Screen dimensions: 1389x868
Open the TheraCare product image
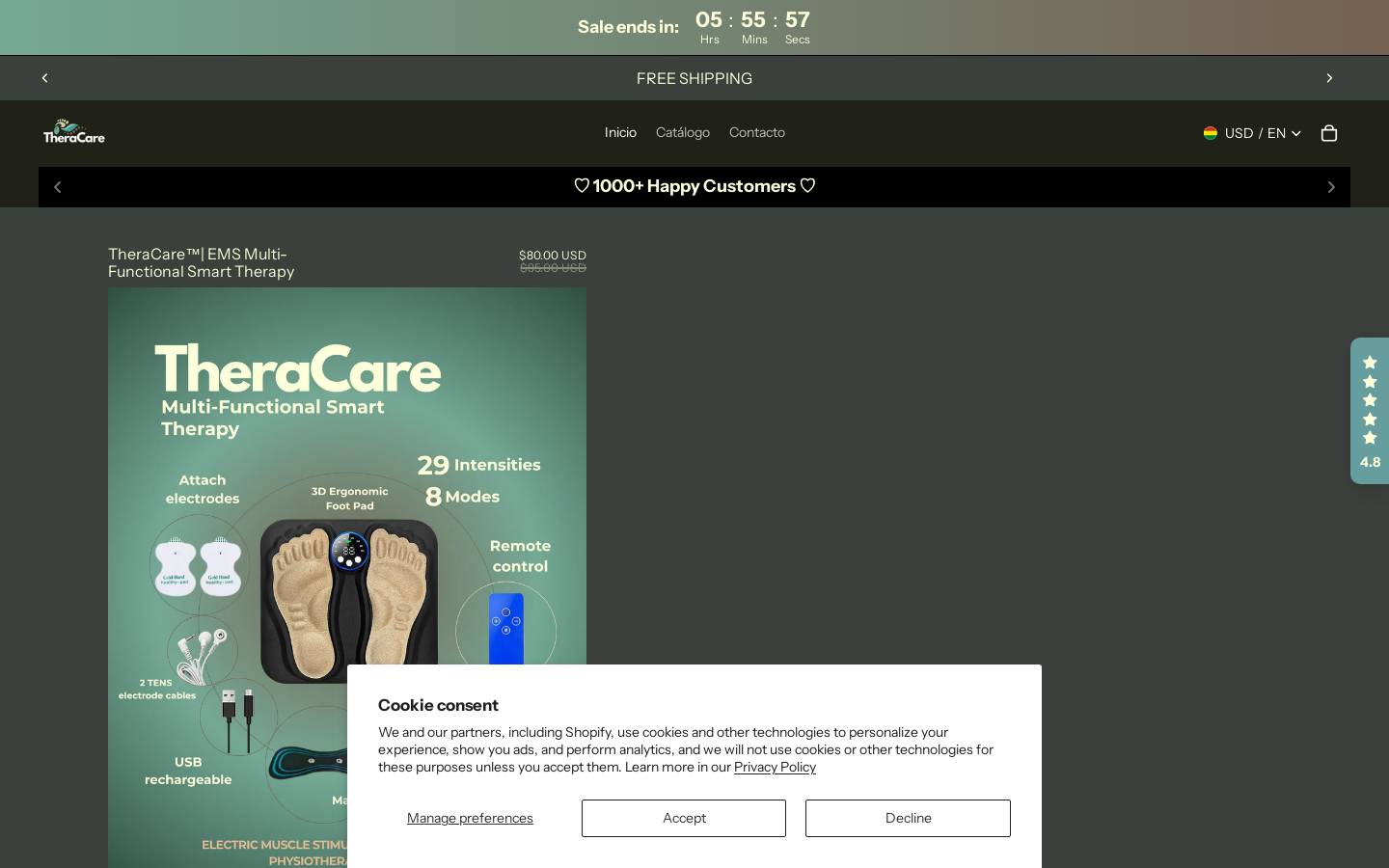pos(347,577)
